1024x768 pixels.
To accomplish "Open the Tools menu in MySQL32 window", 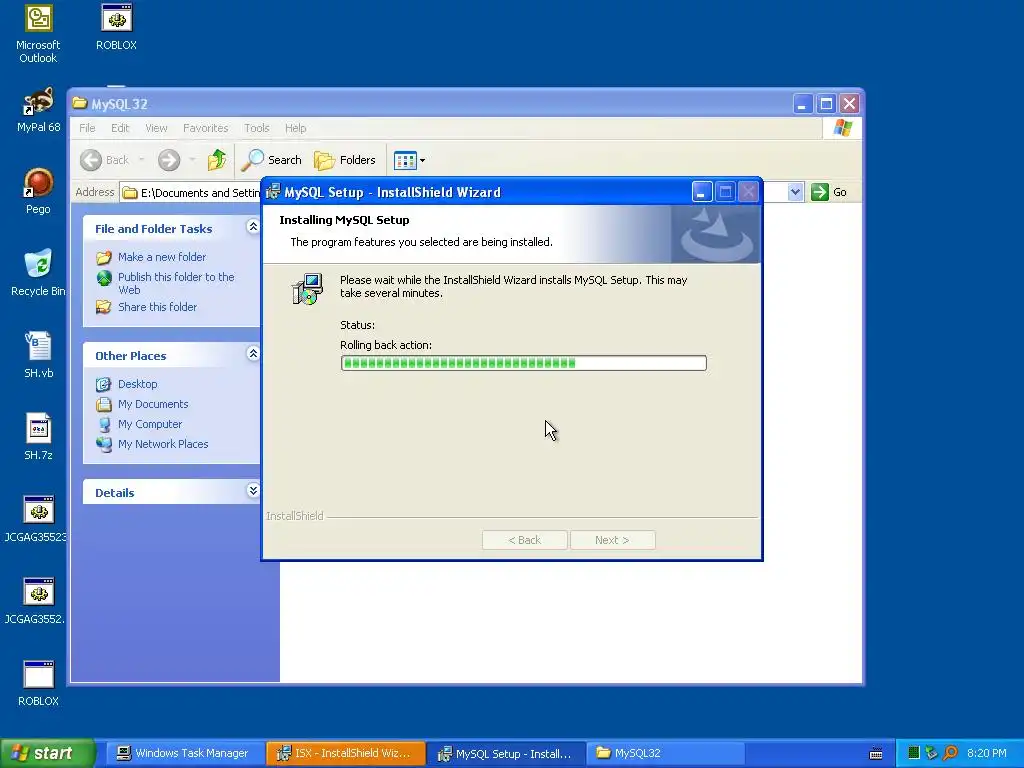I will pyautogui.click(x=257, y=128).
